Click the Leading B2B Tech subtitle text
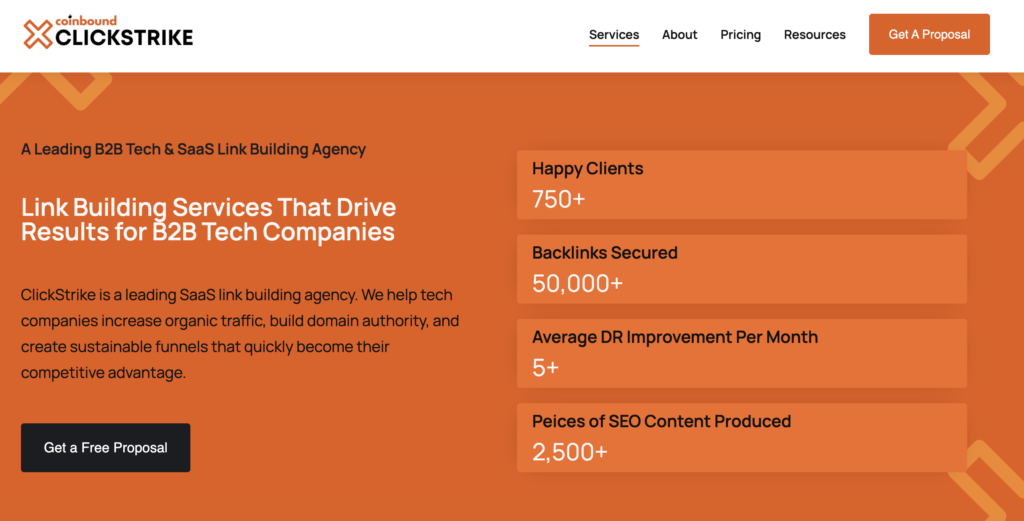 193,149
